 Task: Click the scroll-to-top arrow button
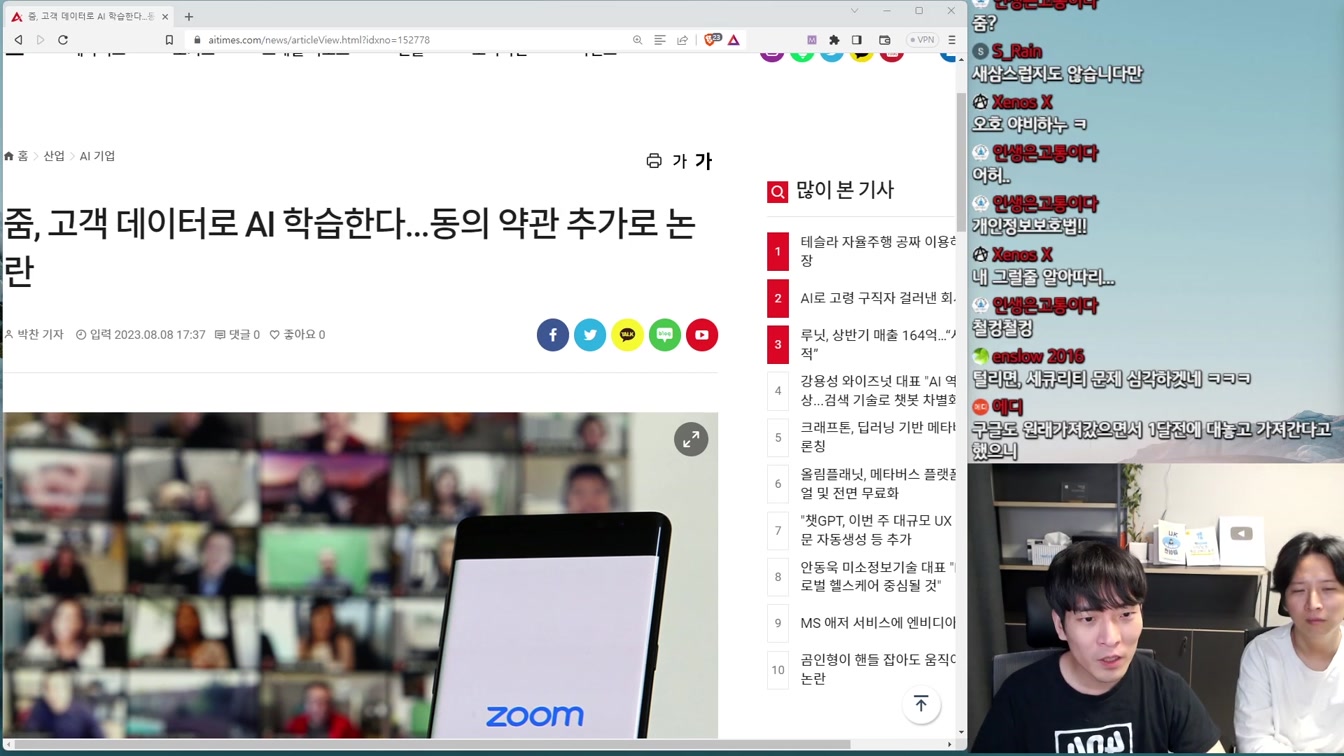921,704
